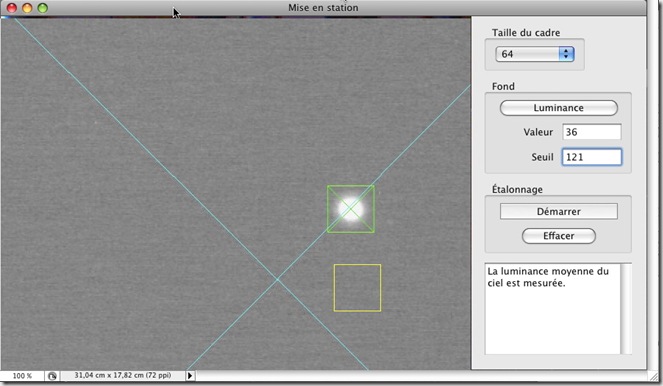Screen dimensions: 663x386
Task: Click the Démarrer calibration button
Action: click(558, 211)
